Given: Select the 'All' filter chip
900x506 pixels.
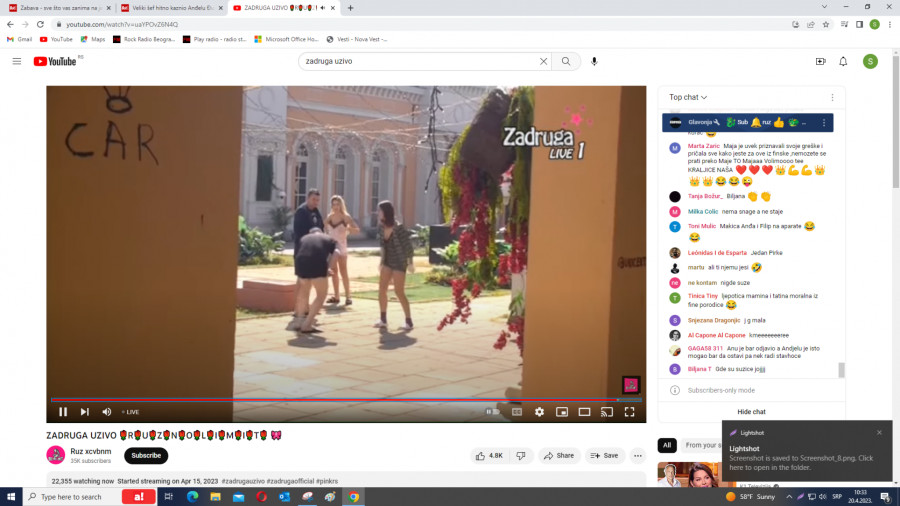Looking at the screenshot, I should [x=666, y=445].
